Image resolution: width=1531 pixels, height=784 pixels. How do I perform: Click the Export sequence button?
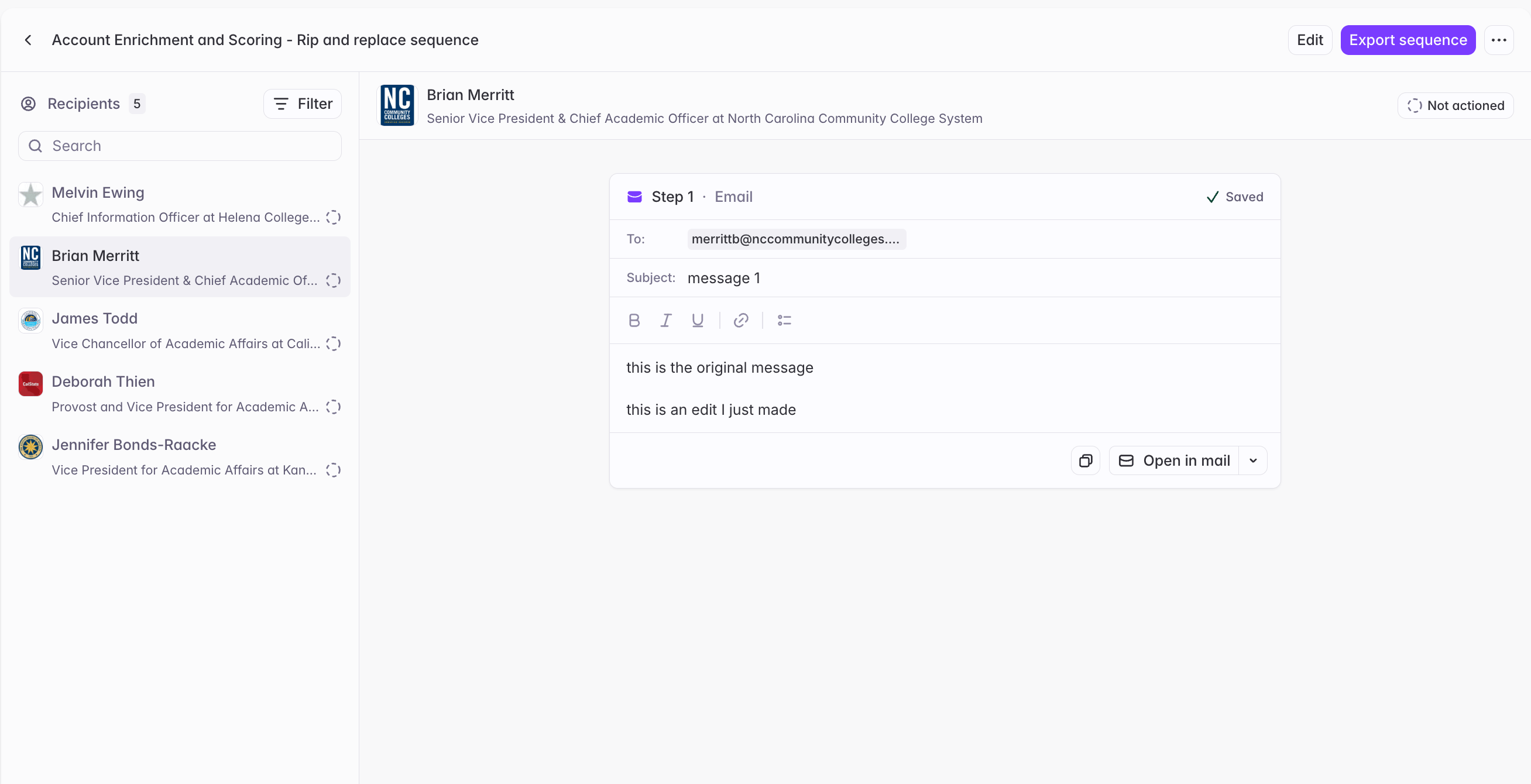(x=1408, y=40)
